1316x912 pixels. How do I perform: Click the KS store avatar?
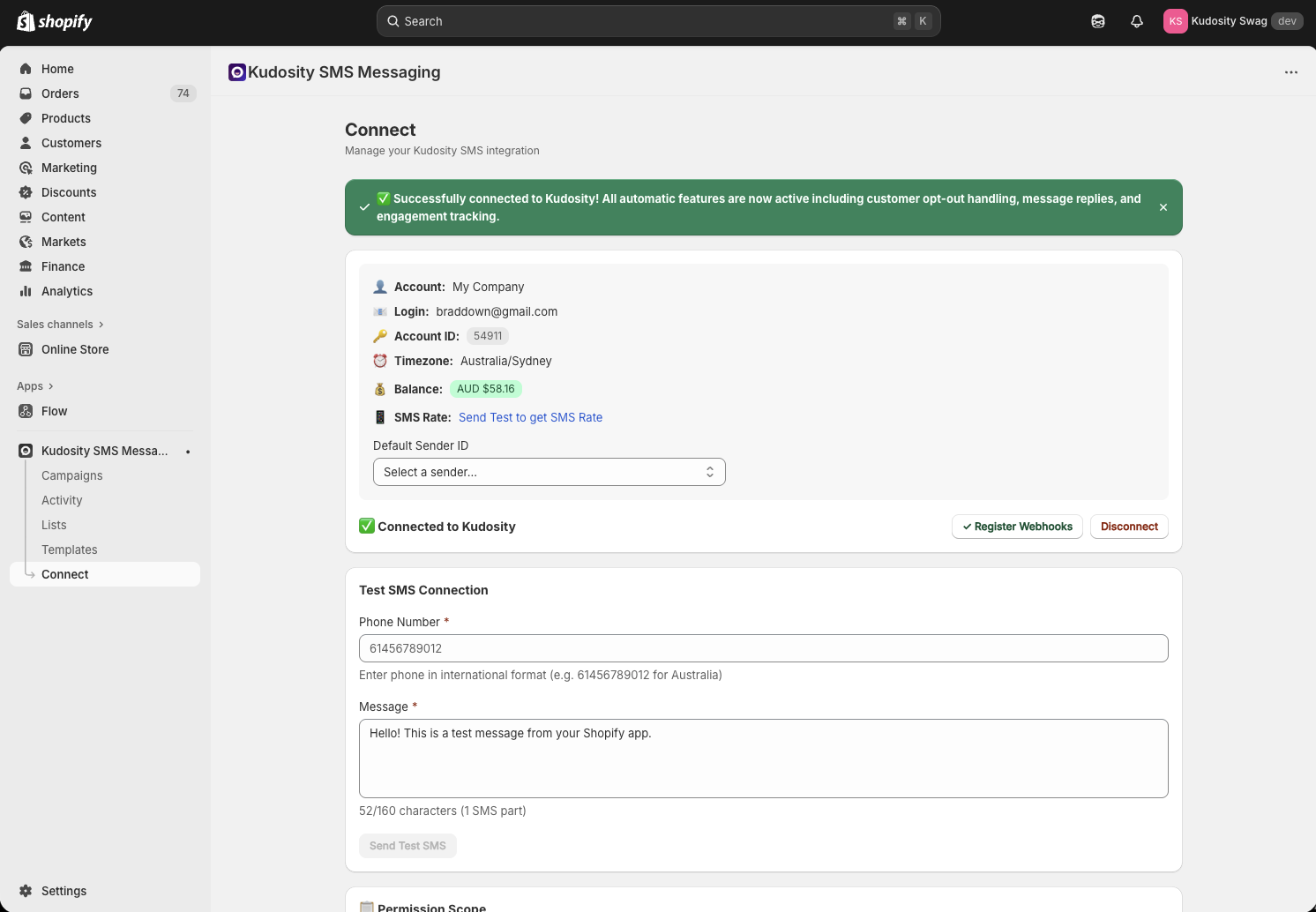(x=1176, y=21)
